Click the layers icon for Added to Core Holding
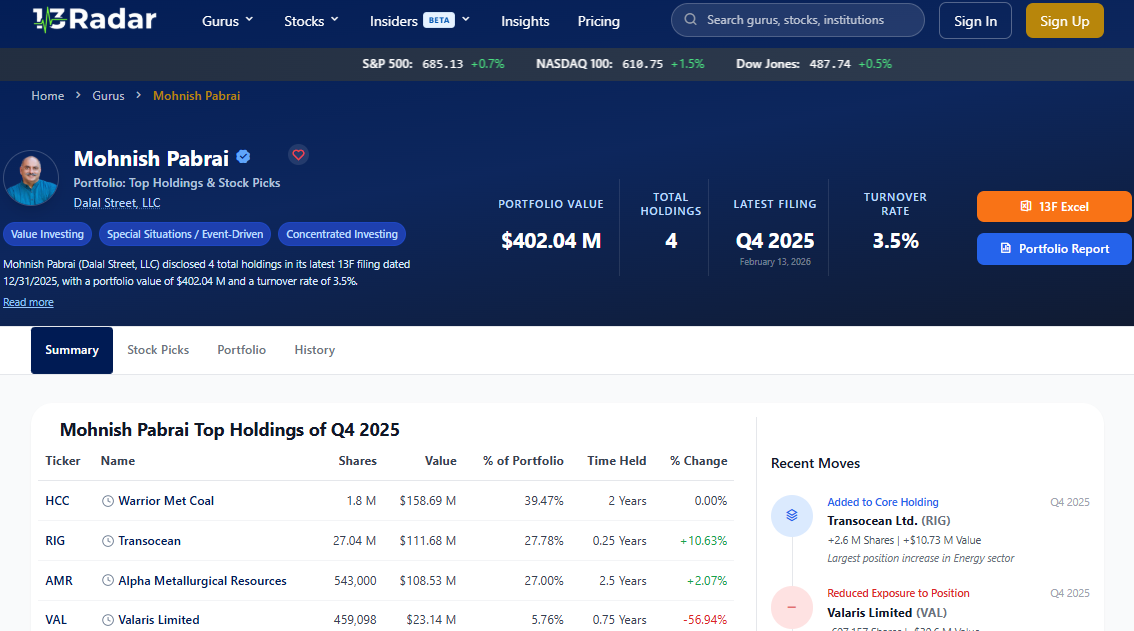The image size is (1134, 631). (x=792, y=515)
